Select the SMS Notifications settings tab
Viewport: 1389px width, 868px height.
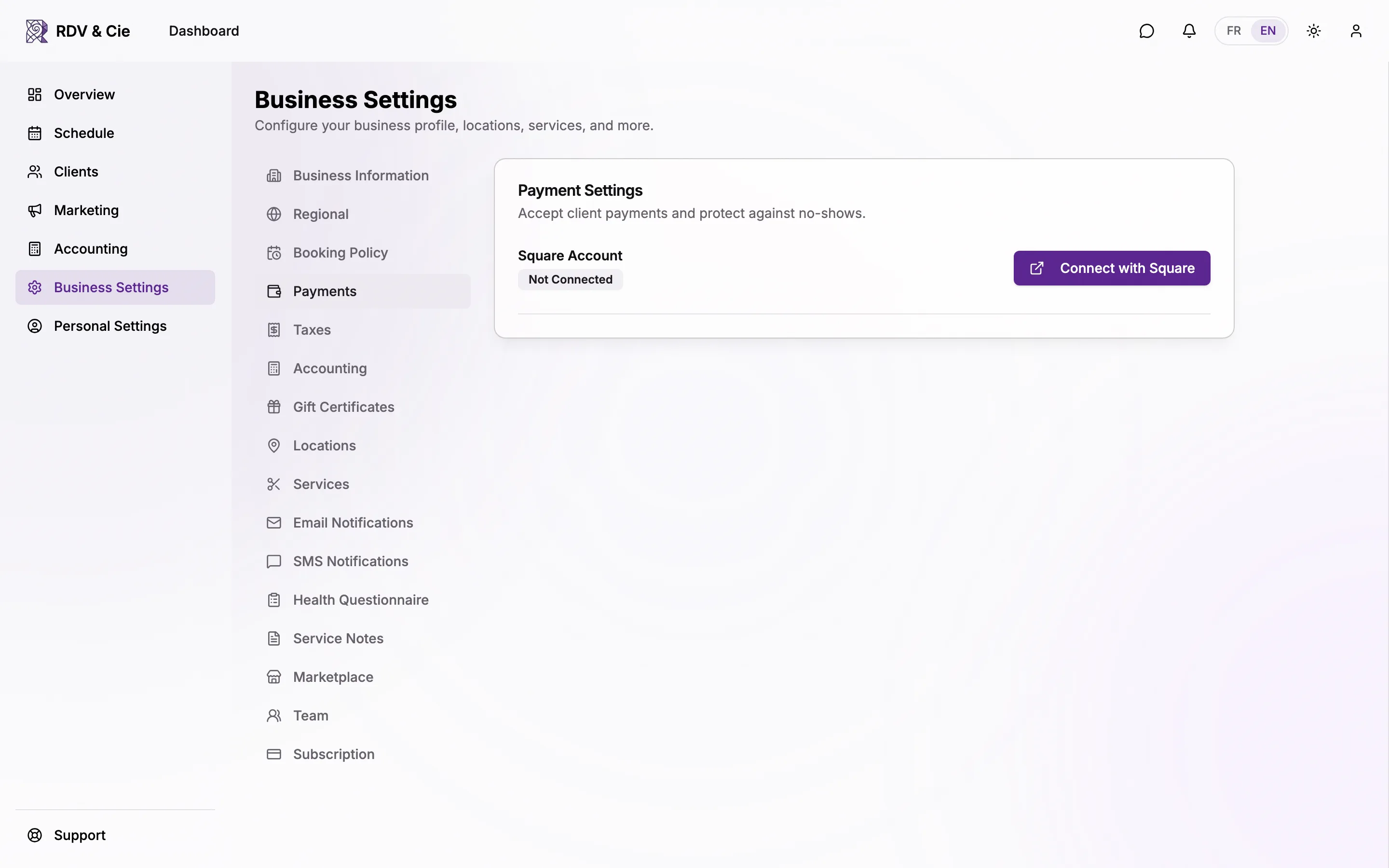tap(363, 561)
